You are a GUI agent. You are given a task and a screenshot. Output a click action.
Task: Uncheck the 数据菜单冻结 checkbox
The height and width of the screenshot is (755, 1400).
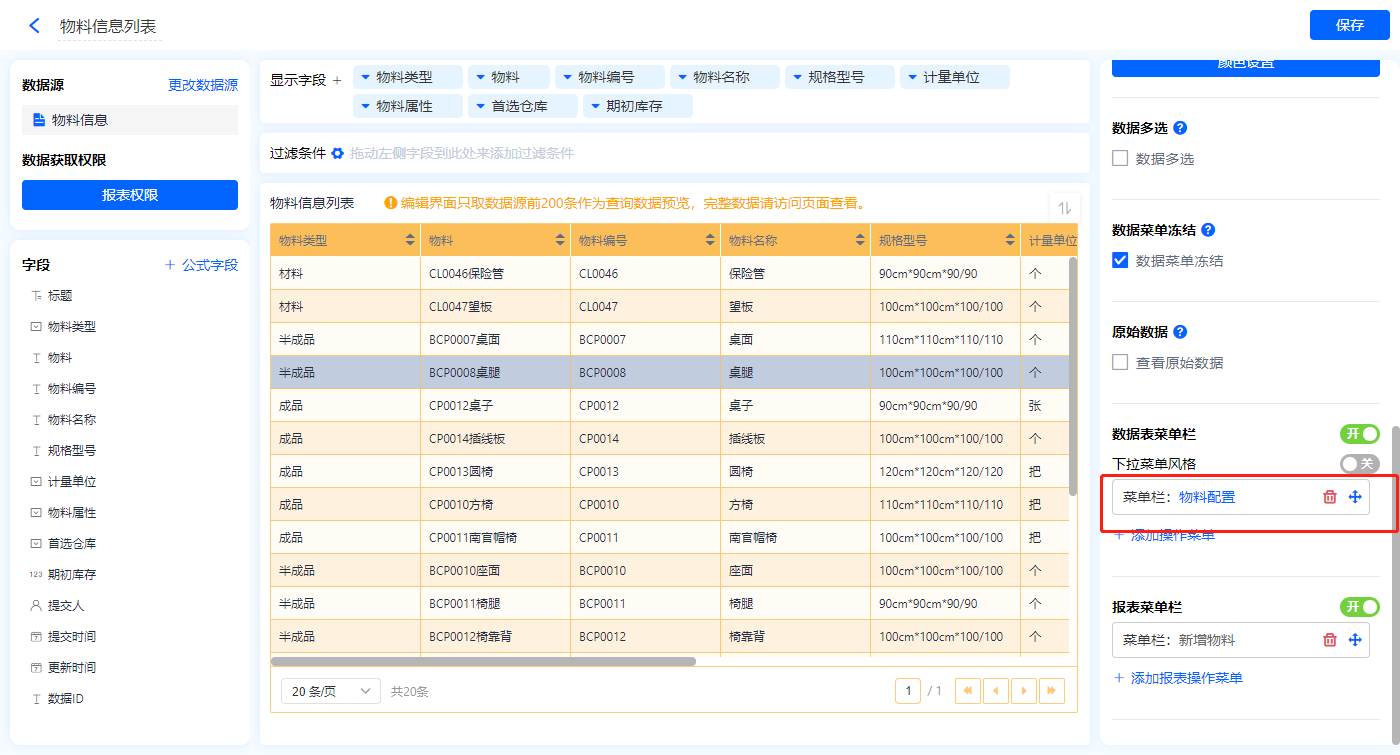pos(1120,261)
